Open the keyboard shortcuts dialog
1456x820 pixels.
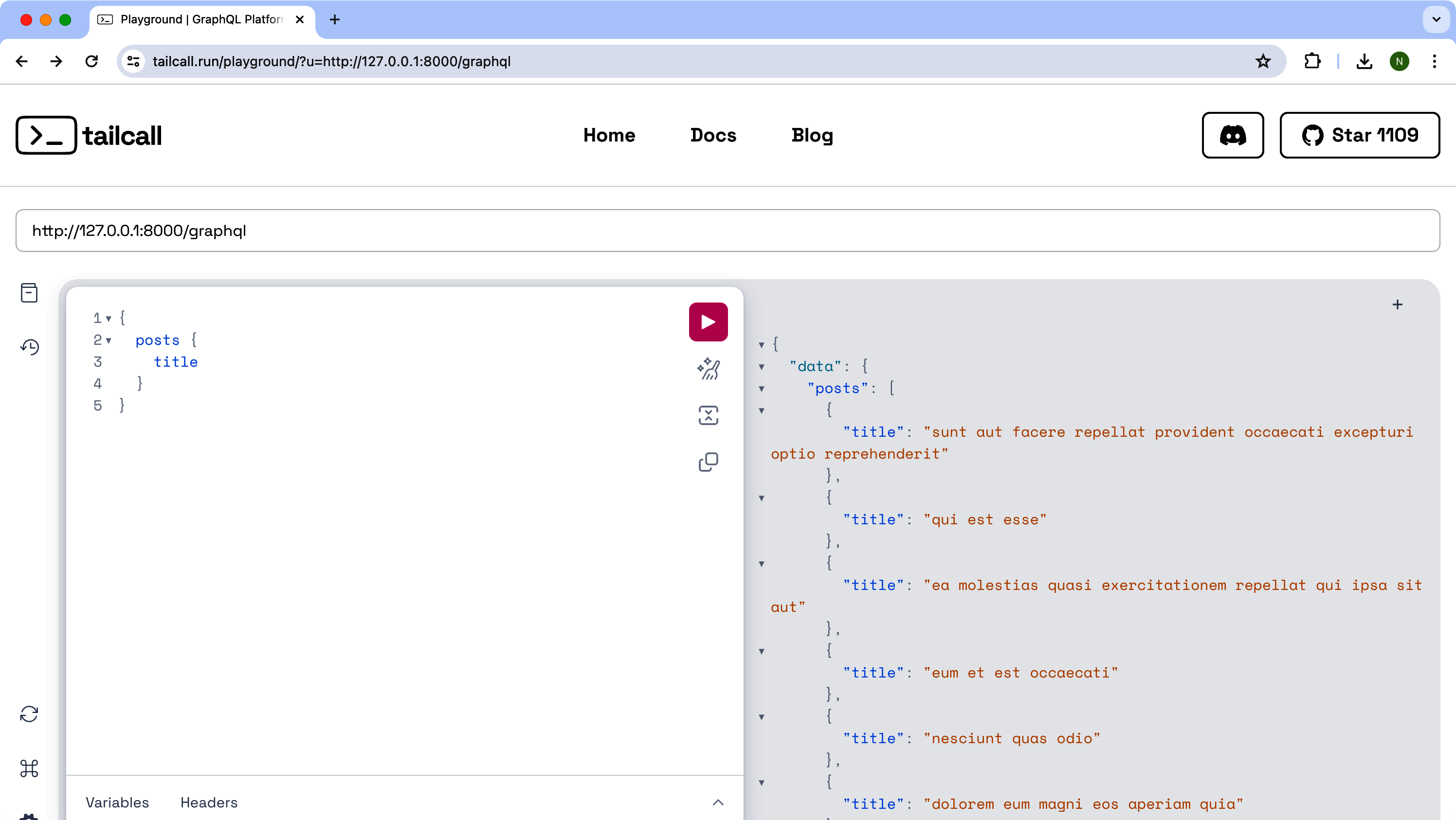click(x=29, y=768)
